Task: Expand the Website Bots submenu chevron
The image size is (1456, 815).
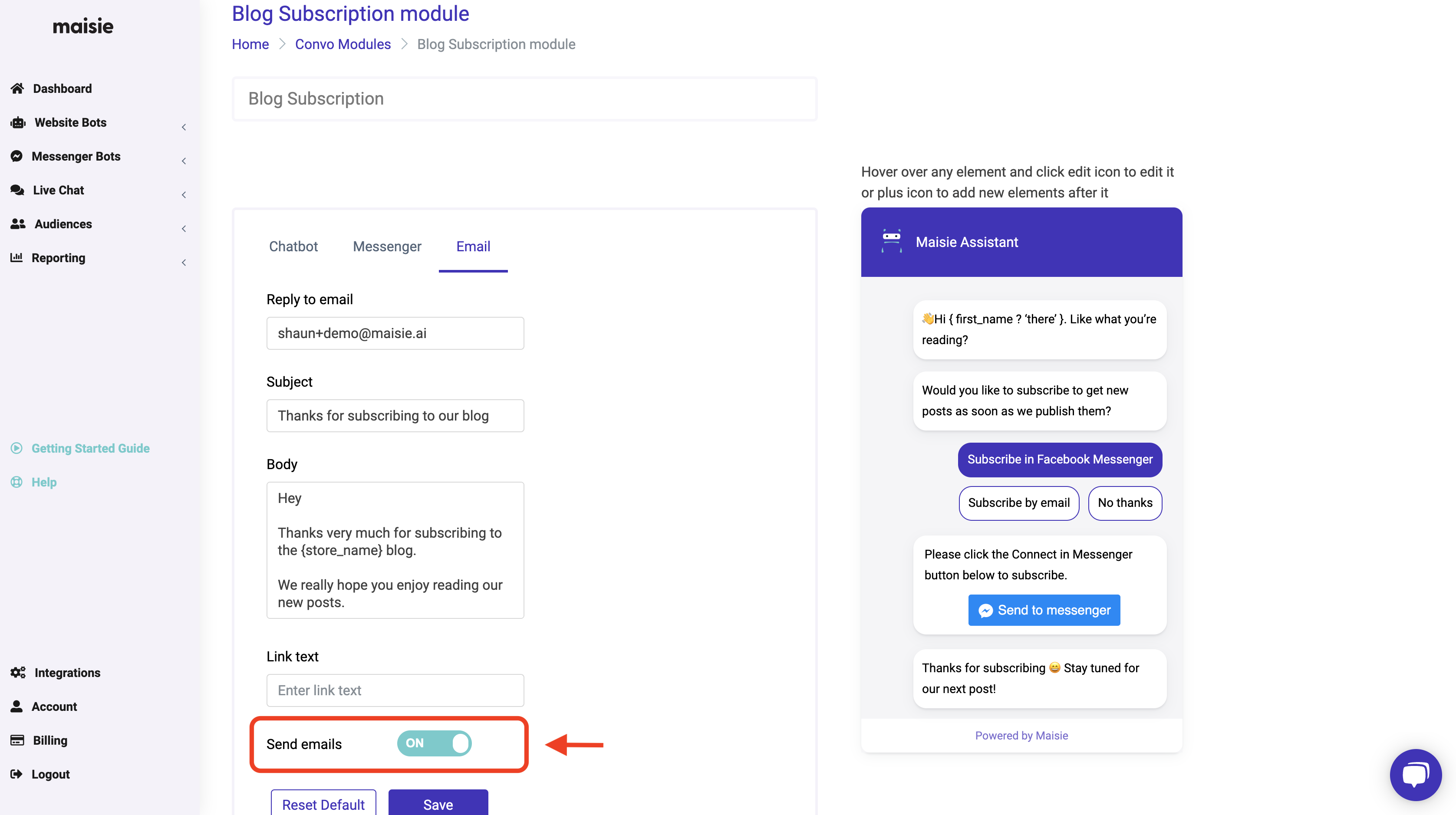Action: pos(184,127)
